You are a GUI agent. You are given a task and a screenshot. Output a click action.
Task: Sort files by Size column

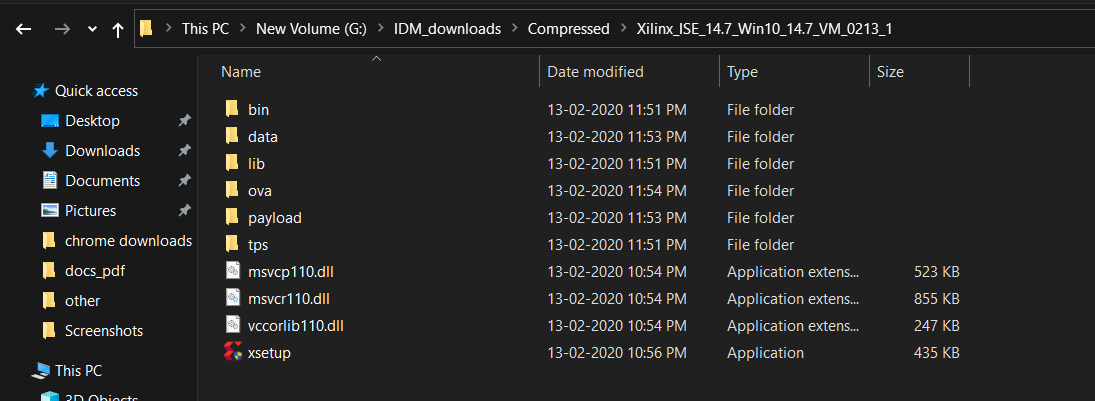click(890, 72)
